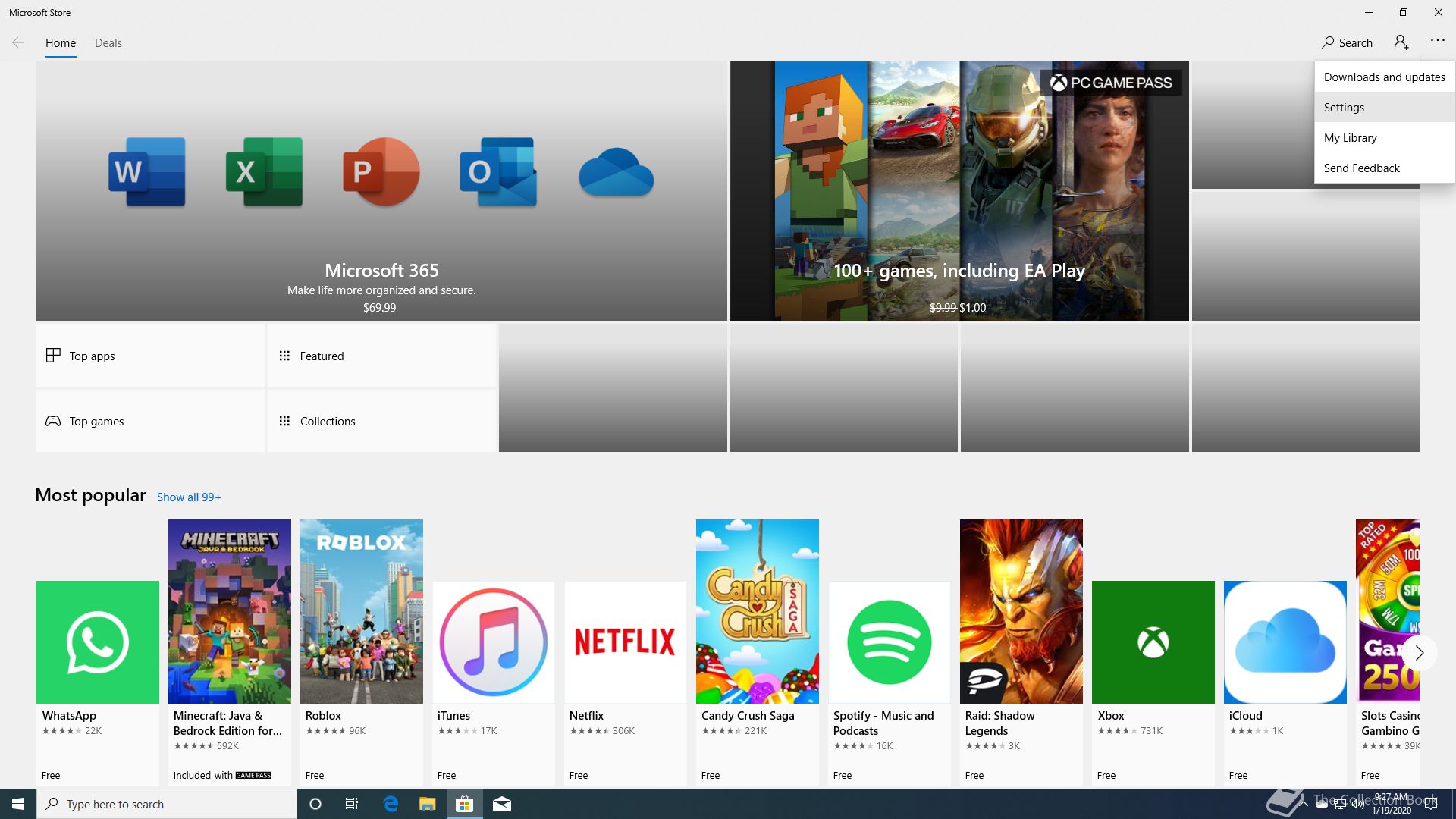Click the iCloud title text
This screenshot has width=1456, height=819.
click(x=1245, y=716)
